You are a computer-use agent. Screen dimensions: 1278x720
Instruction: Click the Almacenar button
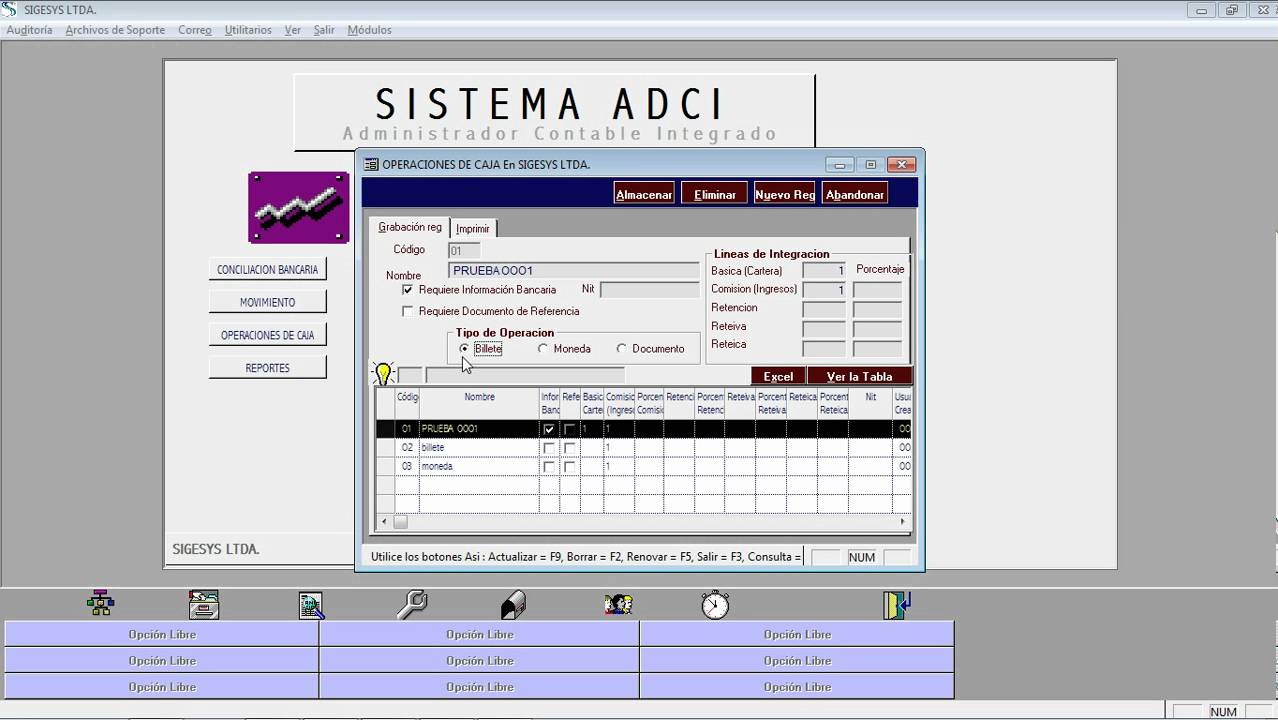pos(644,194)
